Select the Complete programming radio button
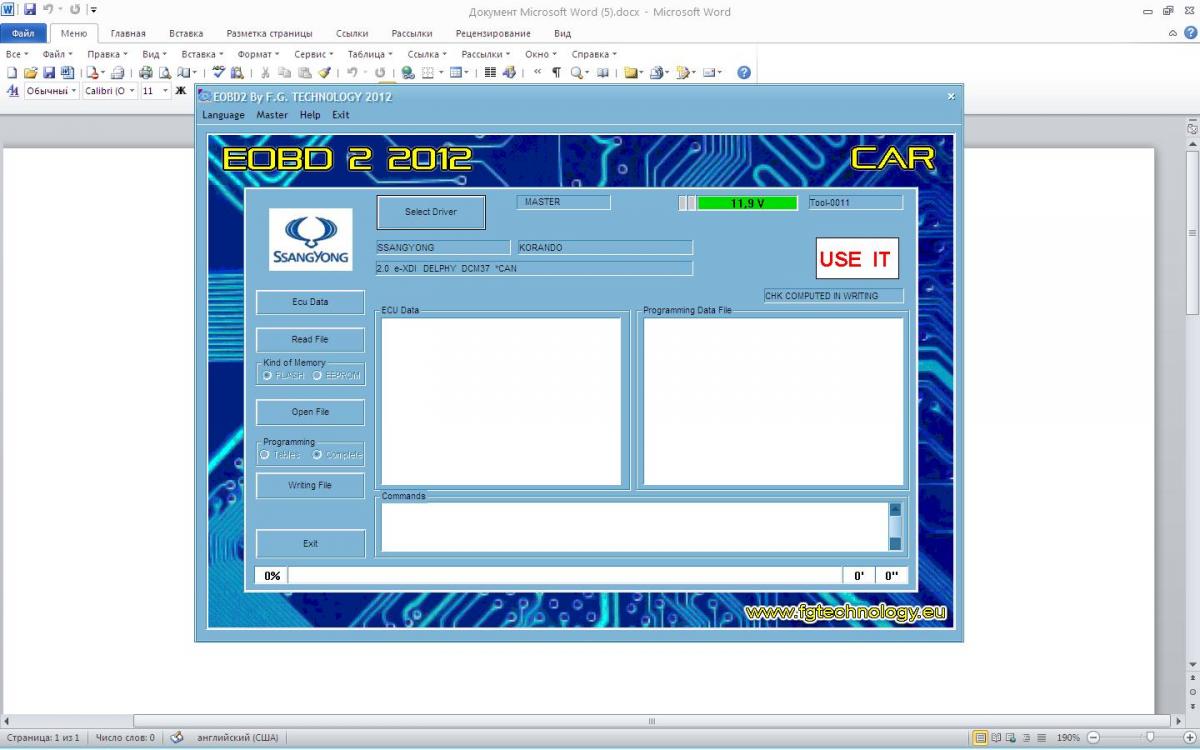Screen dimensions: 1200x750 point(317,455)
